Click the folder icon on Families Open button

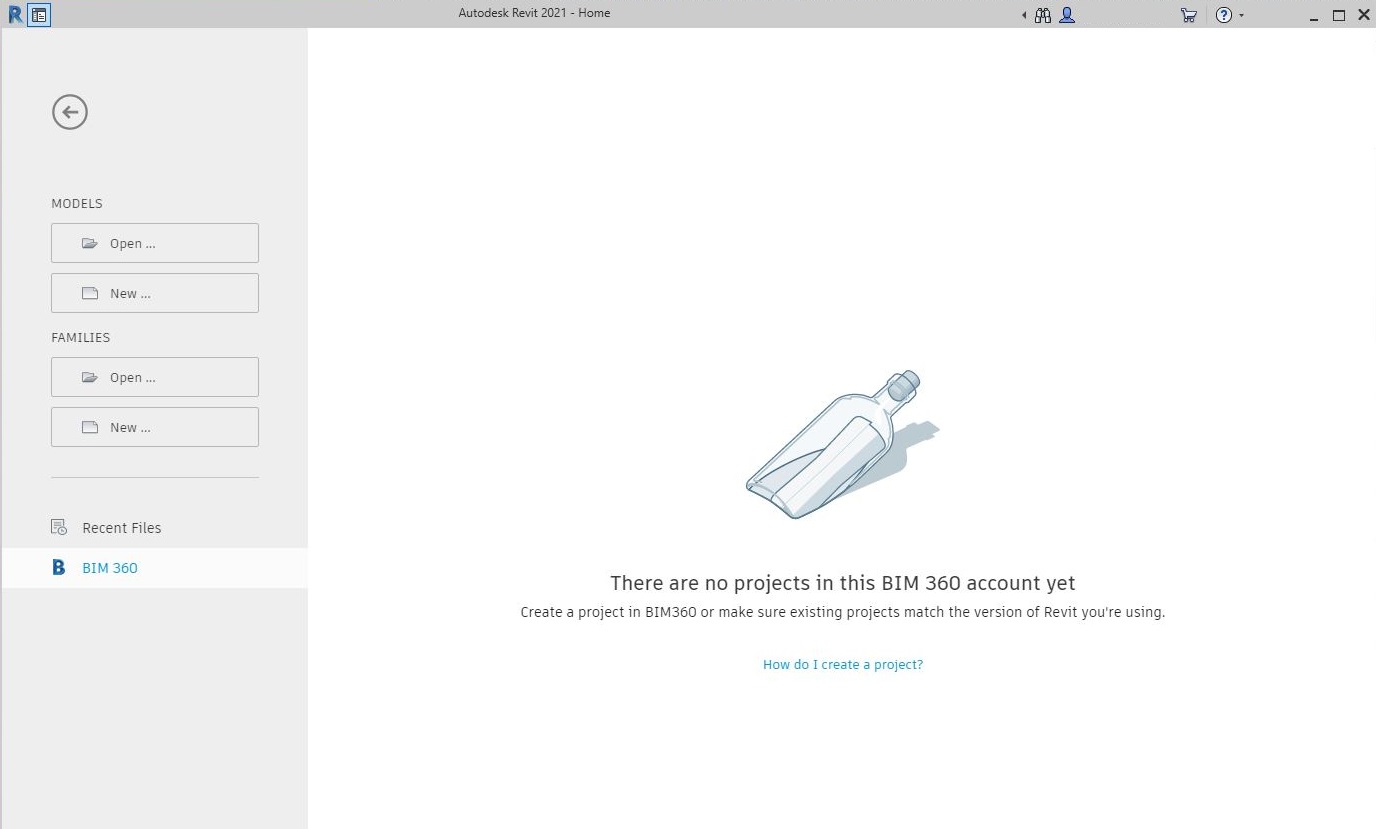[89, 377]
